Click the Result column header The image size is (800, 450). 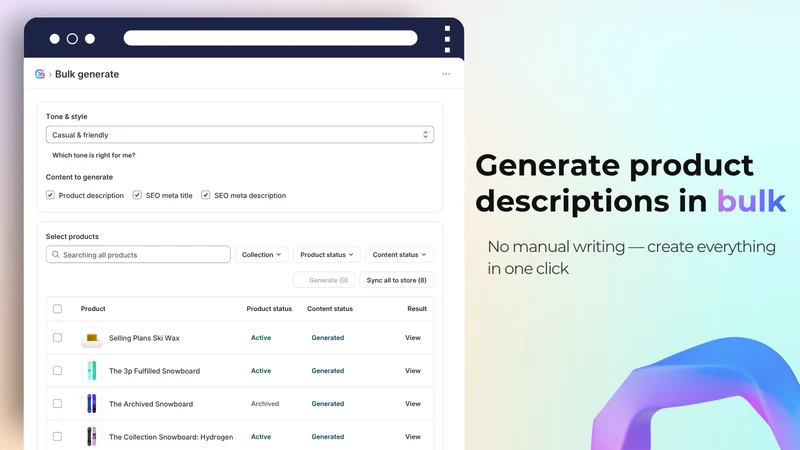coord(417,309)
